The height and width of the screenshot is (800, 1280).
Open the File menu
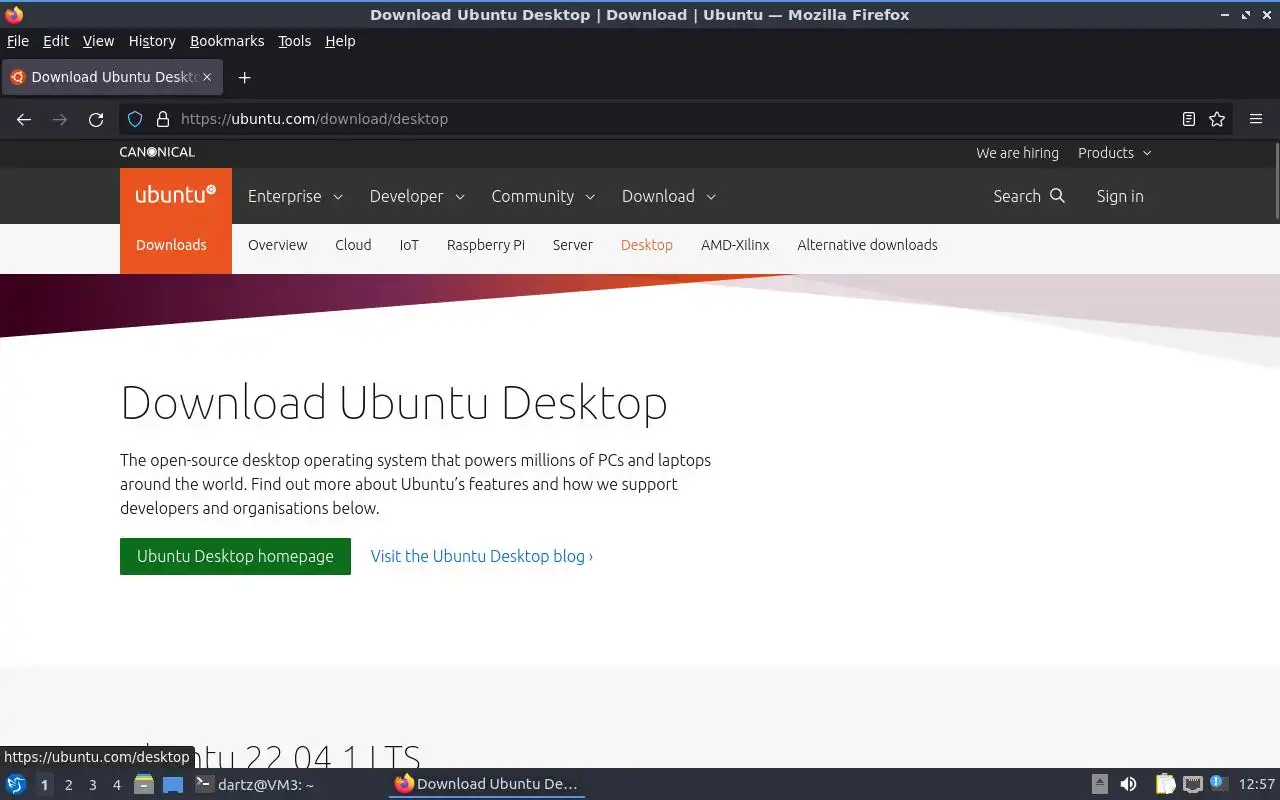coord(18,41)
